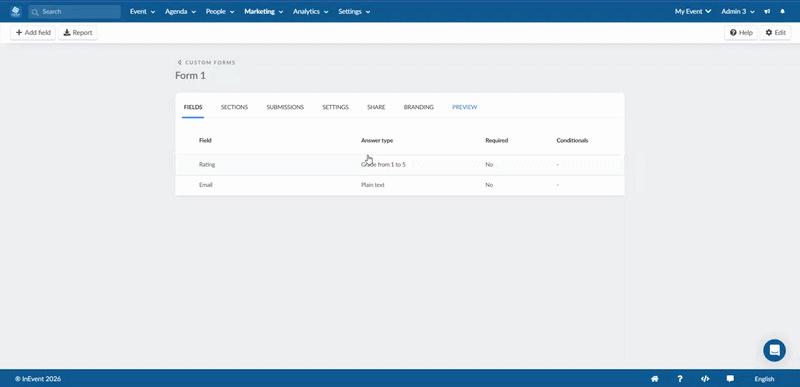Viewport: 800px width, 387px height.
Task: Go to the home icon in footer
Action: pos(655,379)
